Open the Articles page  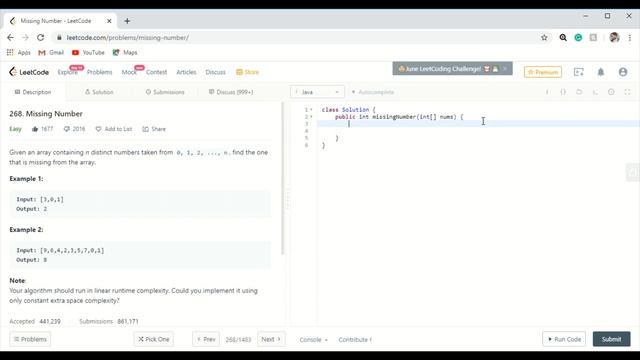[x=186, y=72]
